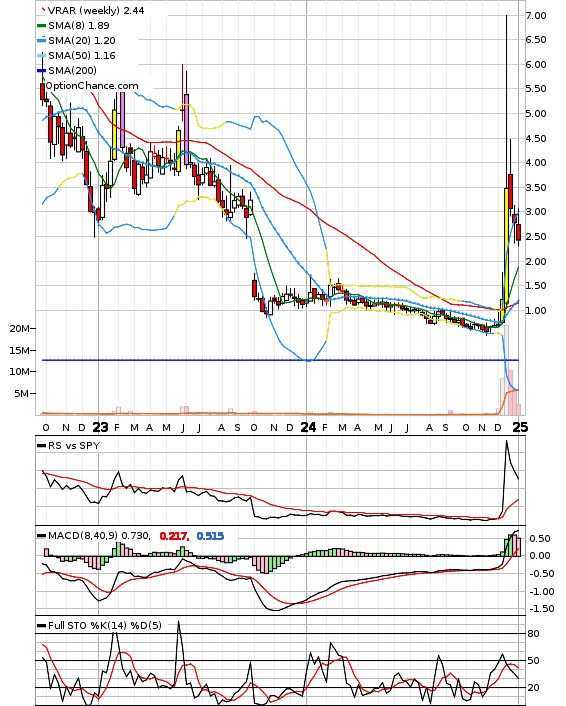The height and width of the screenshot is (706, 566).
Task: Click the 5M volume axis label
Action: pos(21,394)
